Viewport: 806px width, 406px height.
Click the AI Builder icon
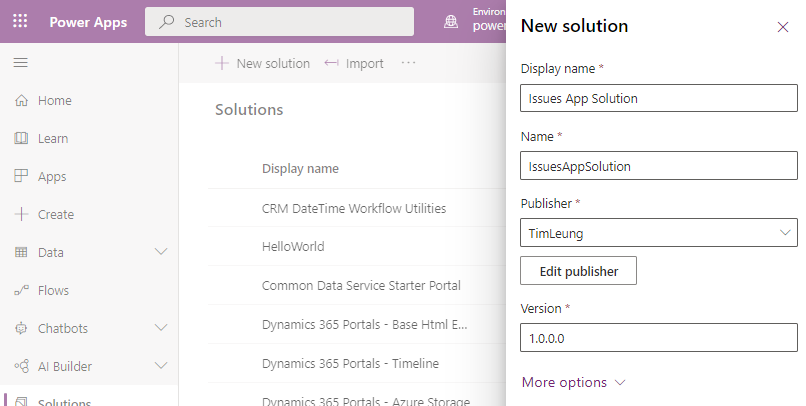[21, 366]
